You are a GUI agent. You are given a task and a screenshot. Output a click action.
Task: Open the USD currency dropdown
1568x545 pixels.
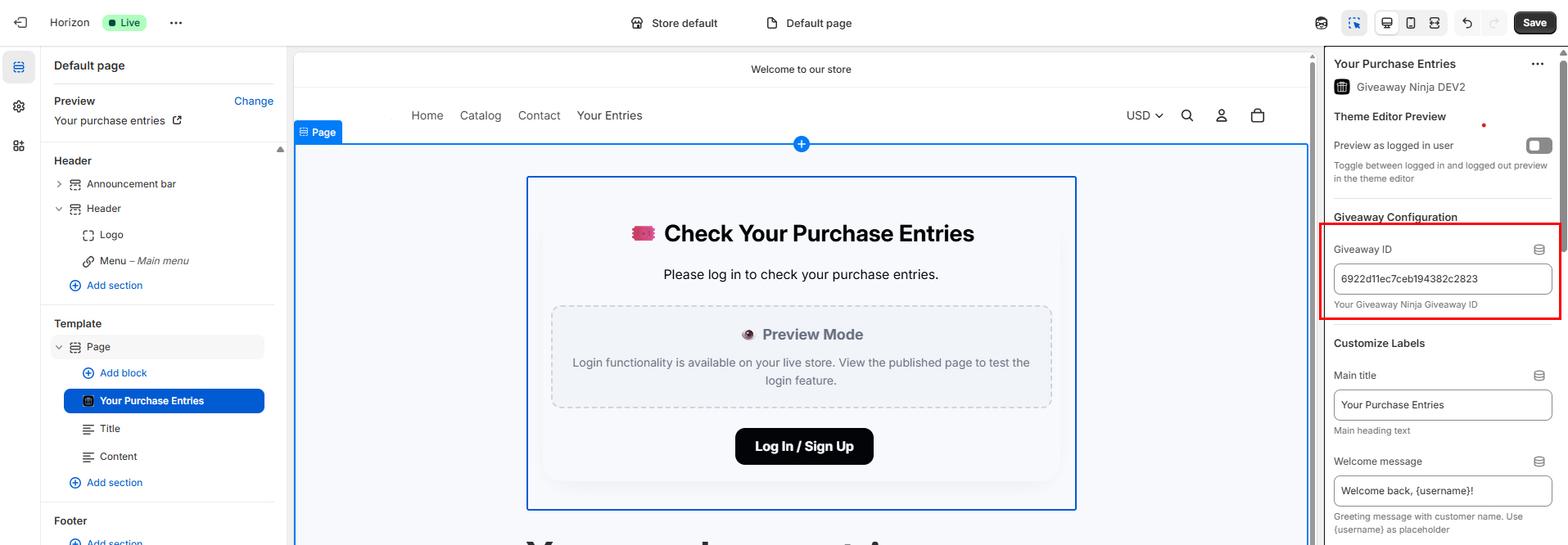pyautogui.click(x=1145, y=115)
